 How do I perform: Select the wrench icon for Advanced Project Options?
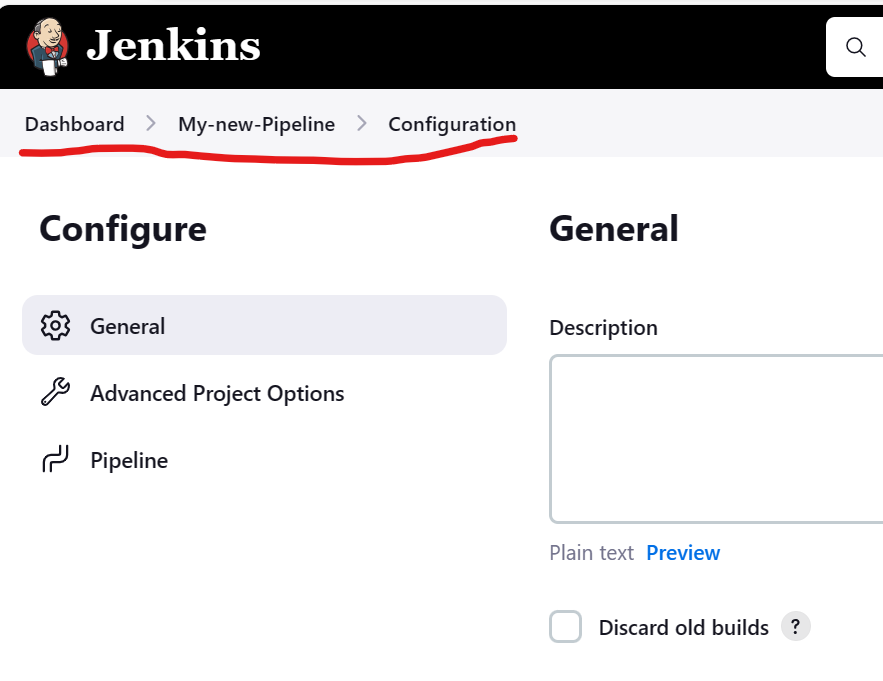pyautogui.click(x=56, y=393)
